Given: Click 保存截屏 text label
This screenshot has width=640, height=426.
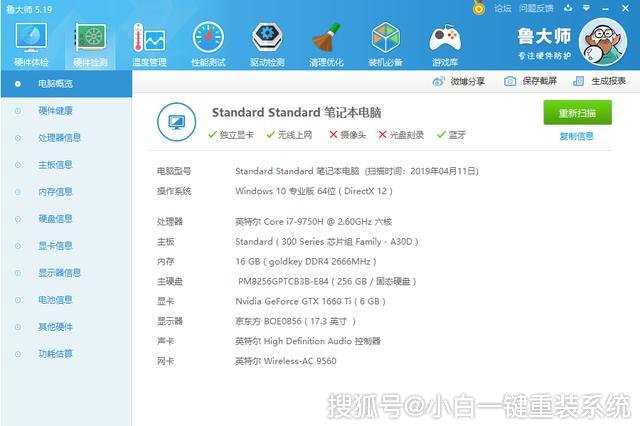Looking at the screenshot, I should pyautogui.click(x=540, y=81).
